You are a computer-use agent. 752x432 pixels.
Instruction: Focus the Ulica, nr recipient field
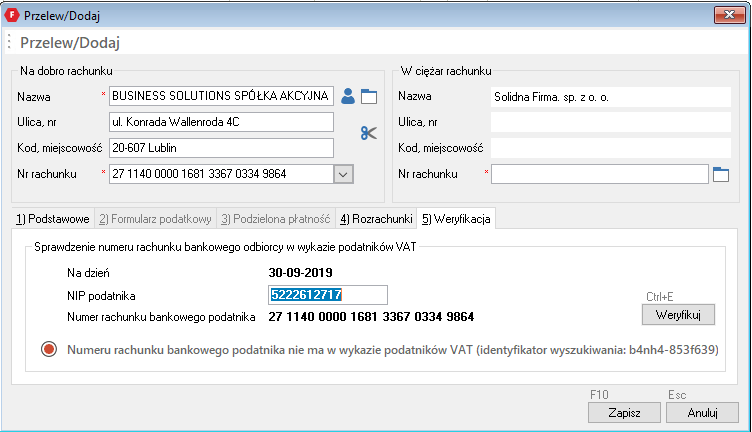coord(220,122)
